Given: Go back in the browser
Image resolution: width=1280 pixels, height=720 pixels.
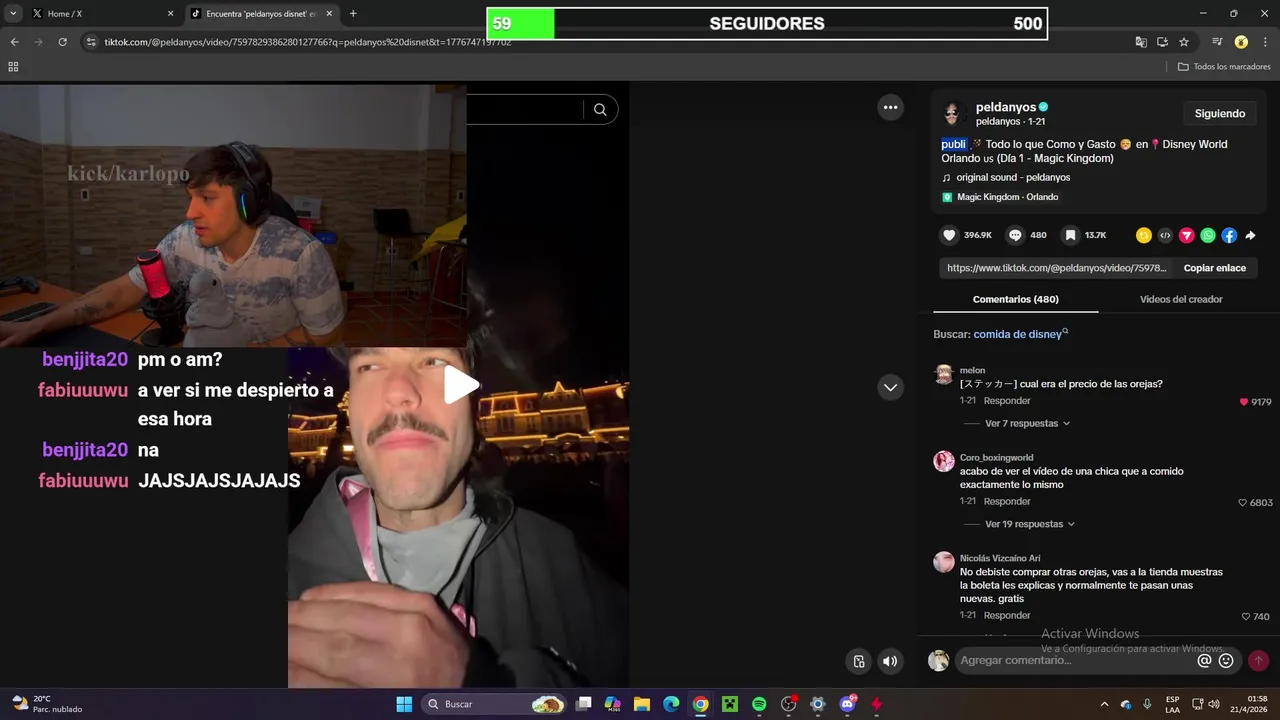Looking at the screenshot, I should pyautogui.click(x=14, y=42).
